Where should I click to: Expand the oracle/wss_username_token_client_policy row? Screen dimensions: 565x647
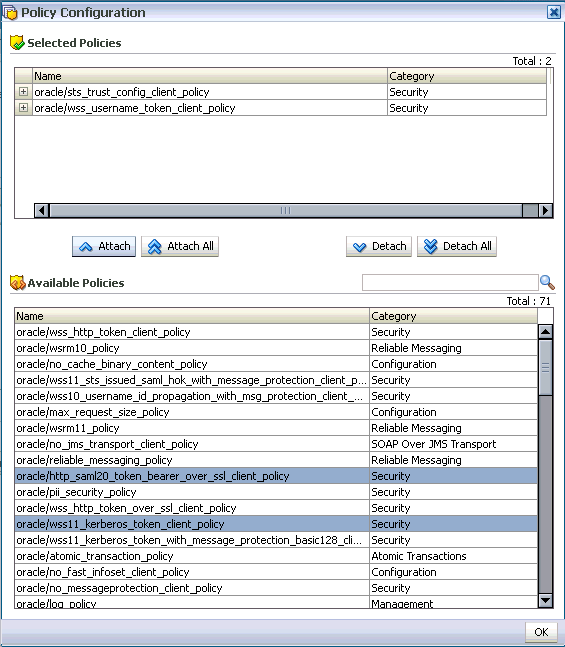pyautogui.click(x=24, y=108)
